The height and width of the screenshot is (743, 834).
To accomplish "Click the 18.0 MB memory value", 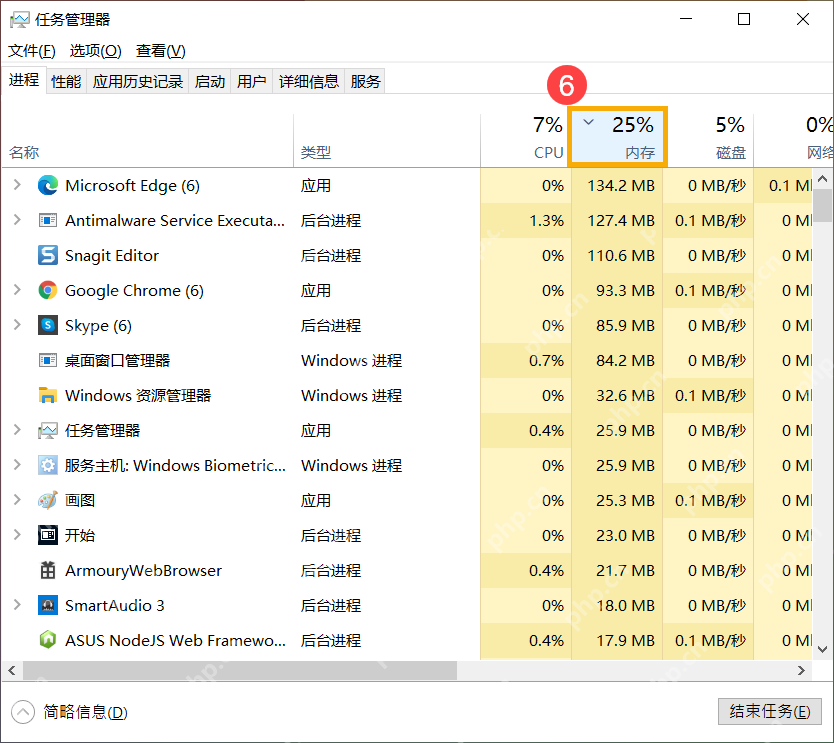I will point(625,605).
